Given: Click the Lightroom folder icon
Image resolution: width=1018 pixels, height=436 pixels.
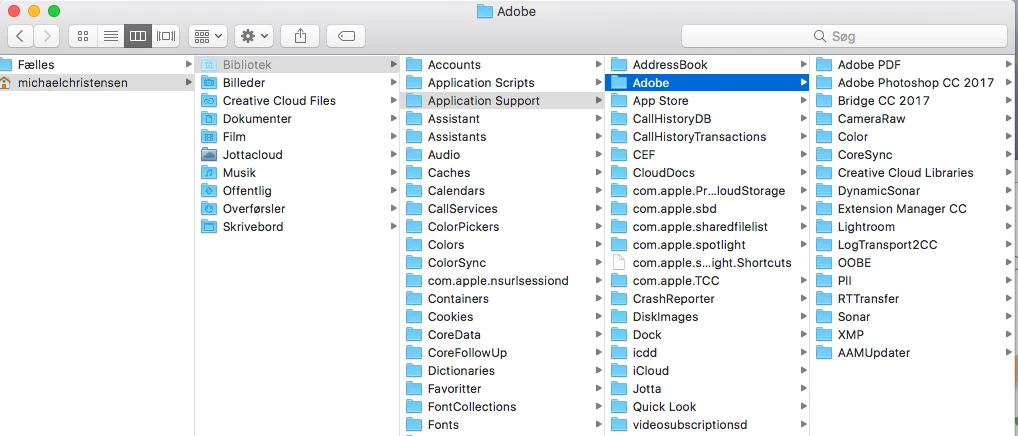Looking at the screenshot, I should click(x=824, y=226).
